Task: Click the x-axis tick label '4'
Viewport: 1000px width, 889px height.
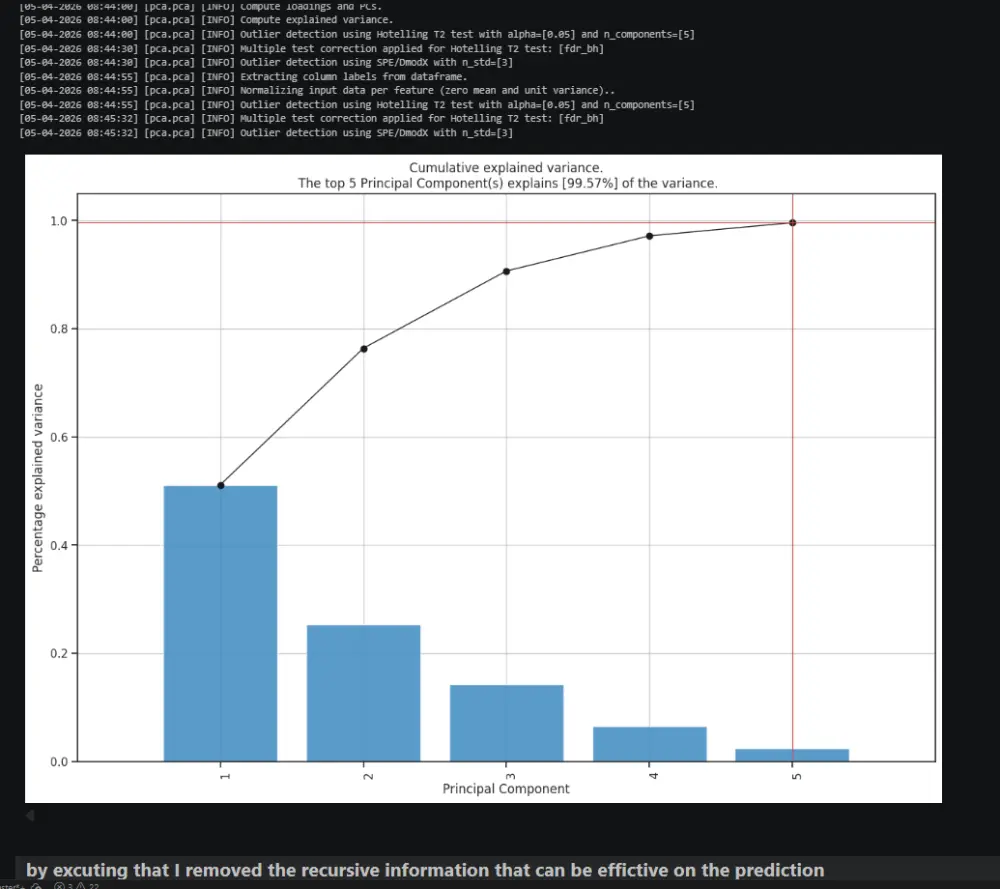Action: (653, 775)
